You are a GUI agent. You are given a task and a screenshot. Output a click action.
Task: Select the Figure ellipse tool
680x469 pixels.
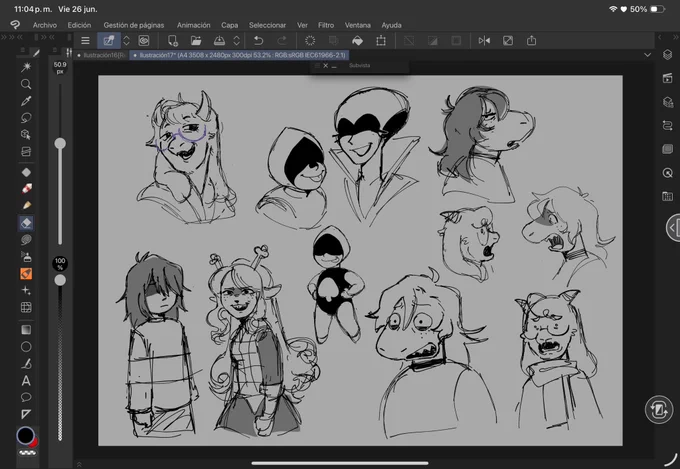[x=26, y=347]
